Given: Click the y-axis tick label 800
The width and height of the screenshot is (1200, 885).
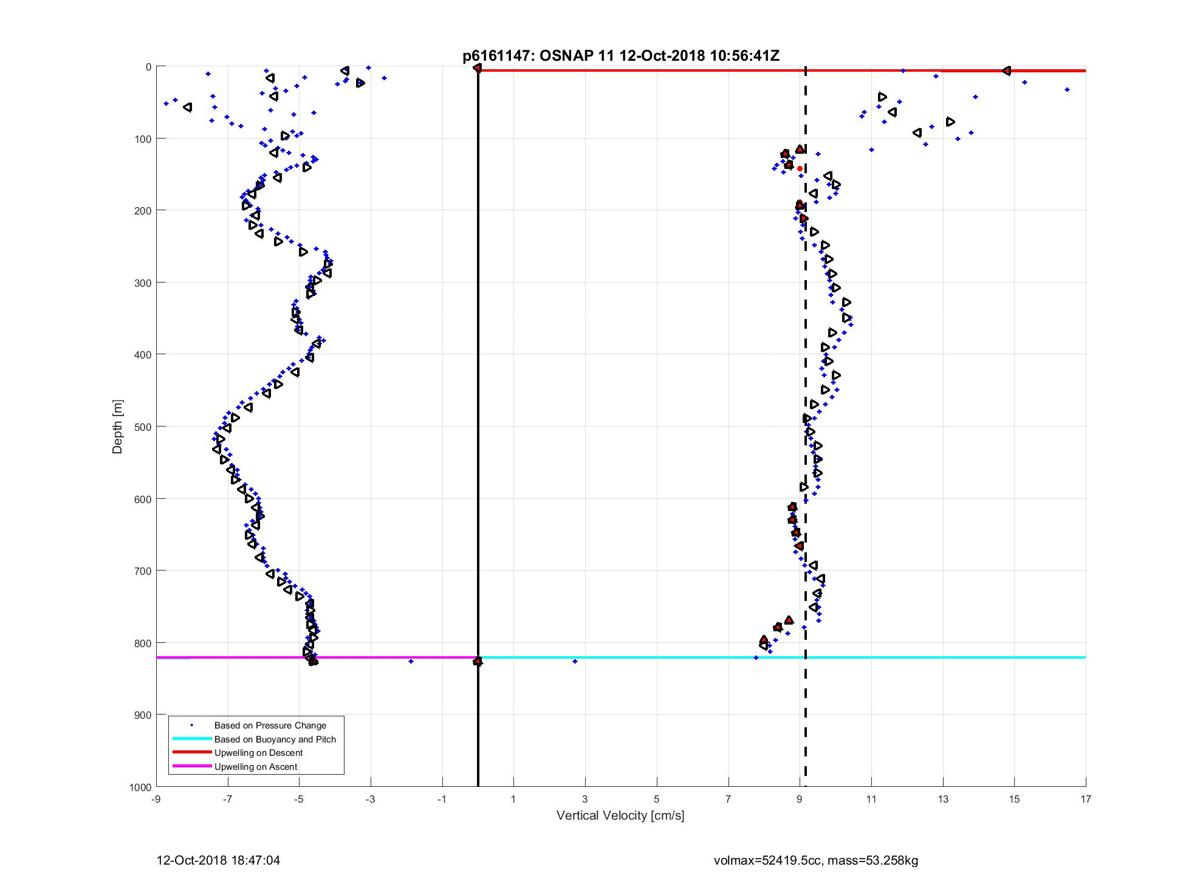Looking at the screenshot, I should point(143,643).
